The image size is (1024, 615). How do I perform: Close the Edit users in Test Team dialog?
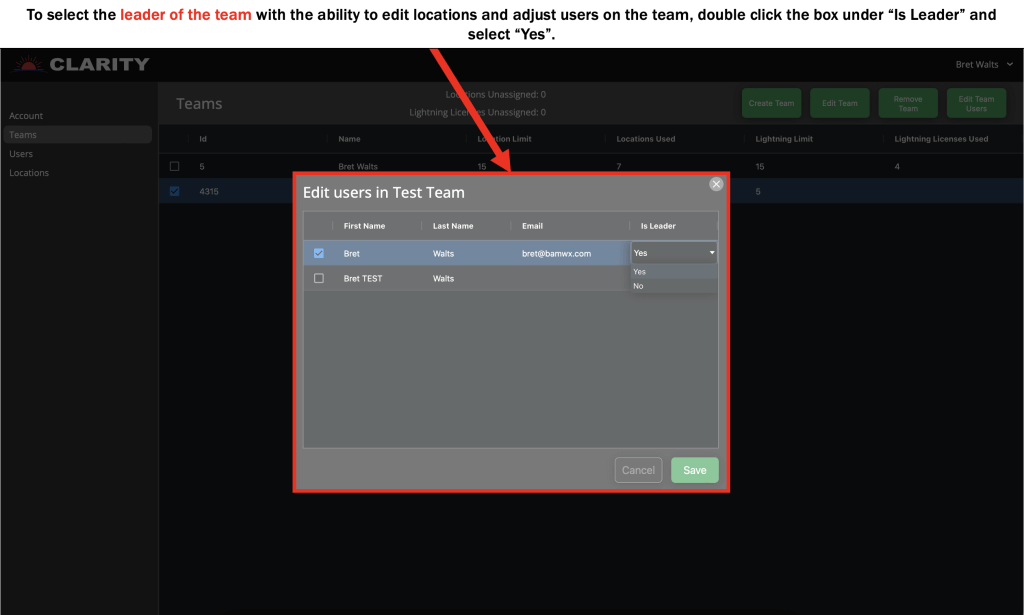click(x=716, y=184)
